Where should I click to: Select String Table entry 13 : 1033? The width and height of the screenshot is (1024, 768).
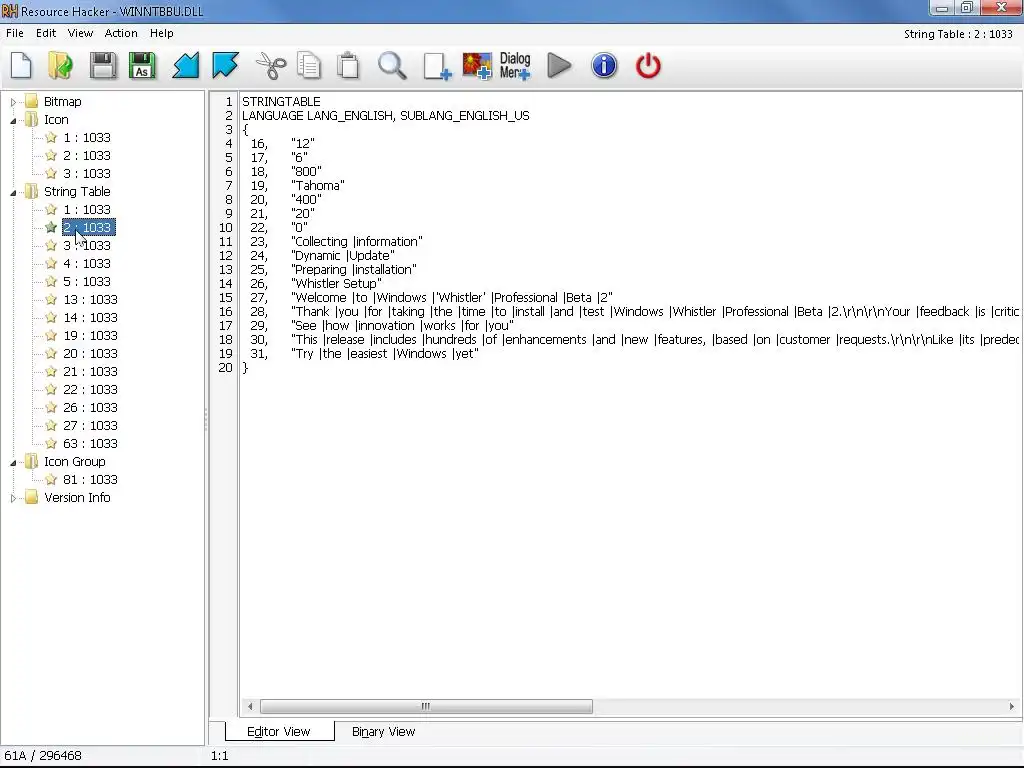click(x=90, y=300)
